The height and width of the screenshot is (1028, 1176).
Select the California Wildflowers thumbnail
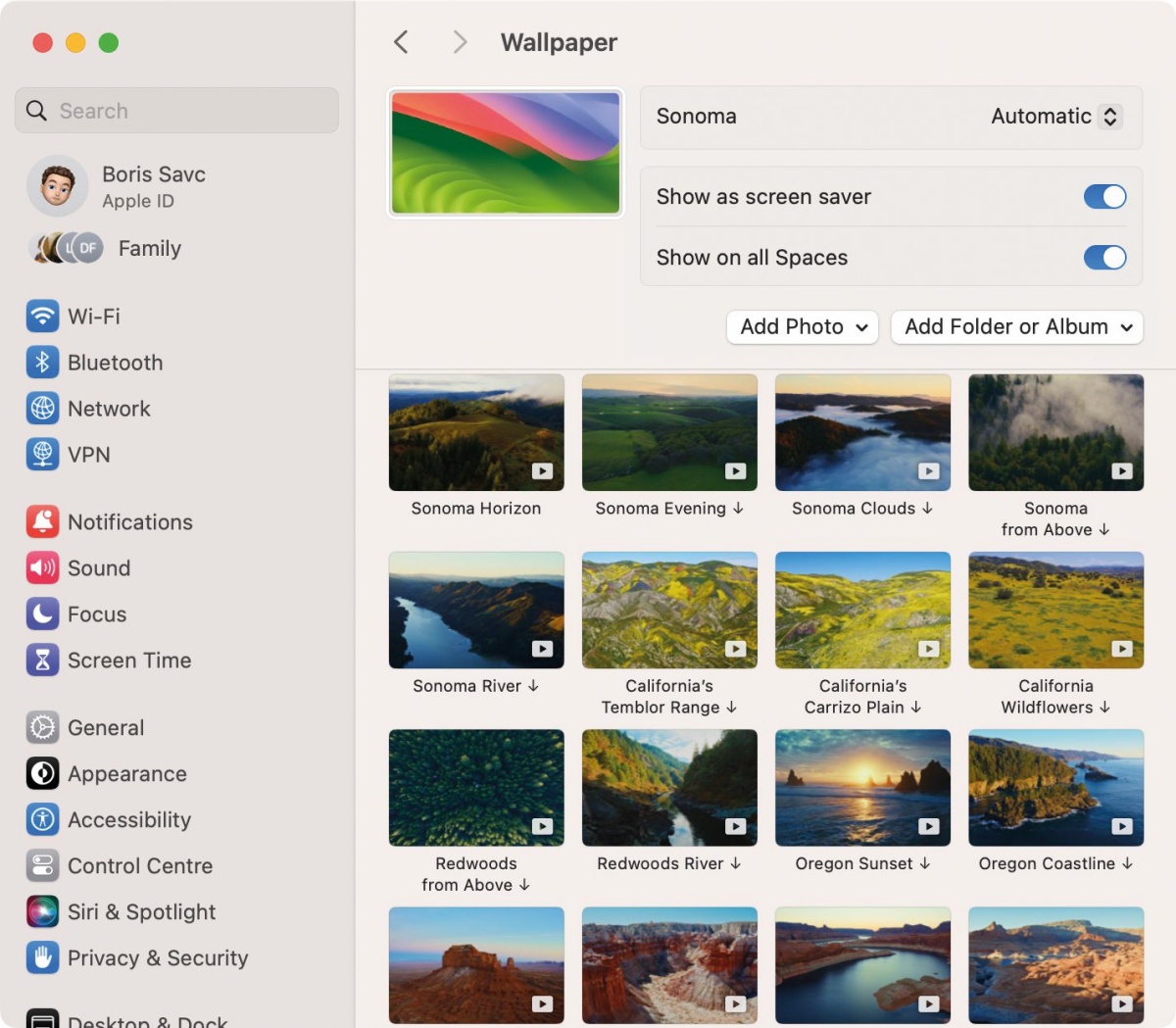tap(1056, 611)
